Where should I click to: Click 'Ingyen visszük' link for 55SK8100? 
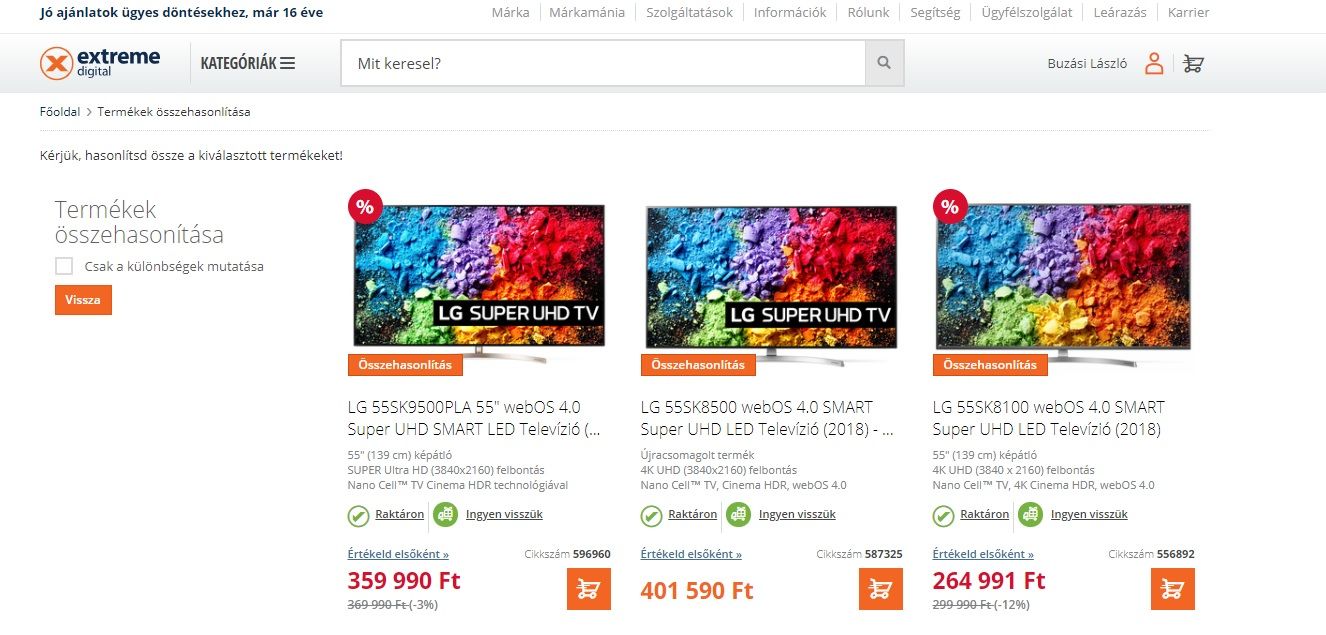(1089, 514)
